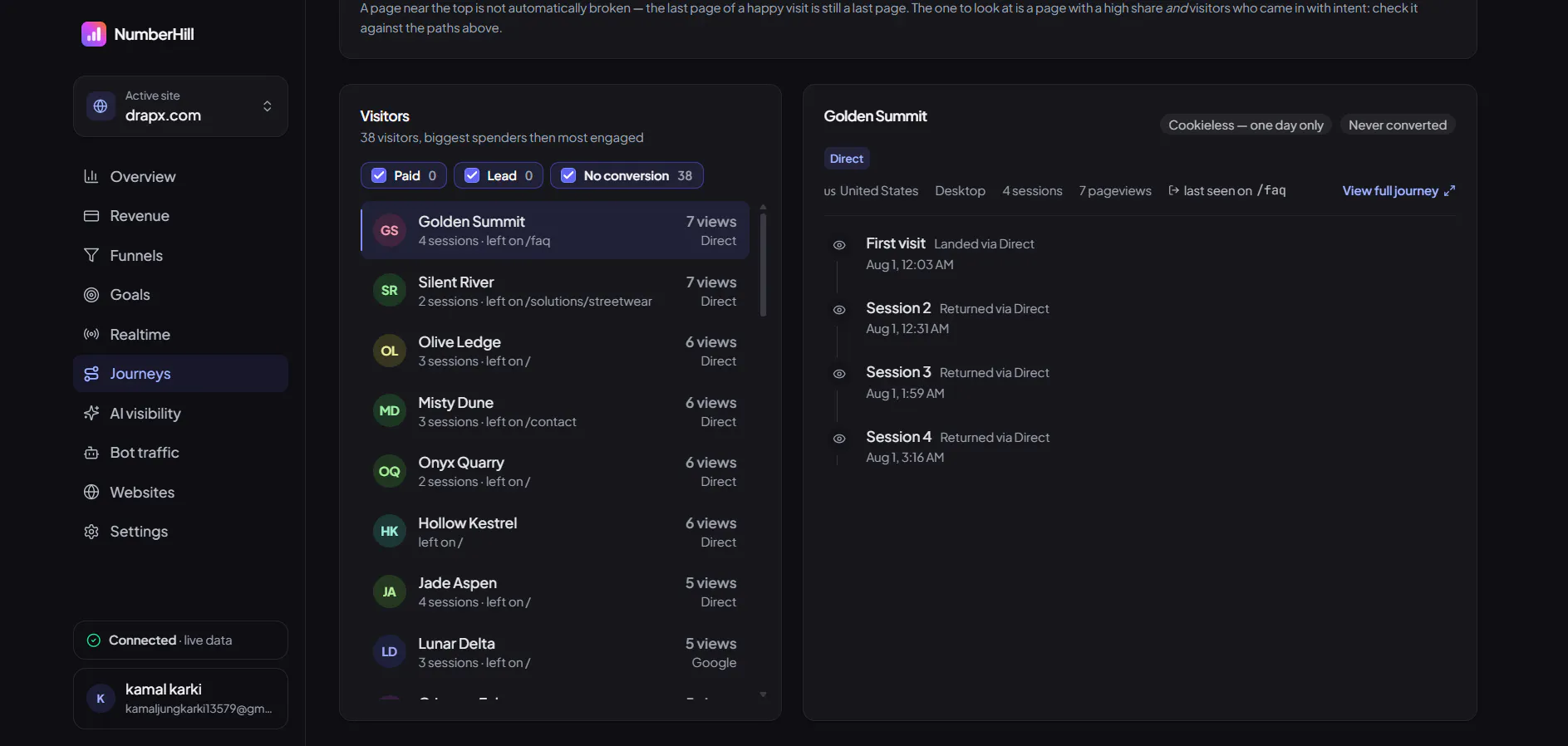This screenshot has width=1568, height=746.
Task: Select the Misty Dune visitor
Action: (555, 411)
